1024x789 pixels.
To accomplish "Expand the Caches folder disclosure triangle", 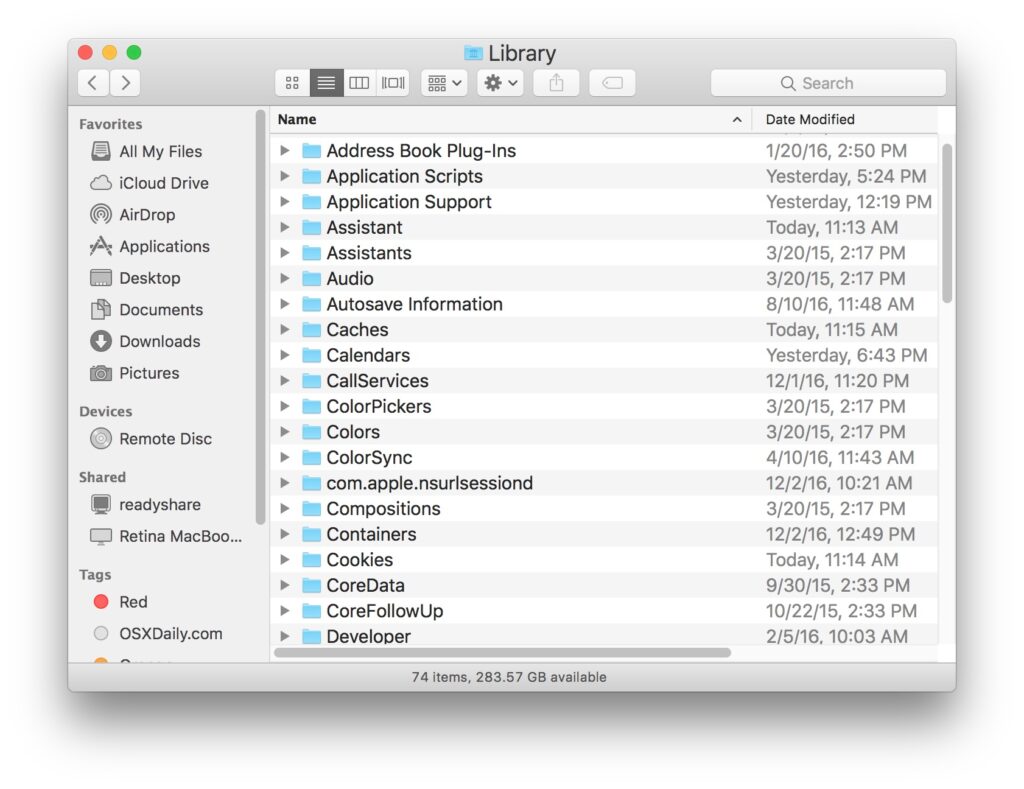I will (285, 329).
